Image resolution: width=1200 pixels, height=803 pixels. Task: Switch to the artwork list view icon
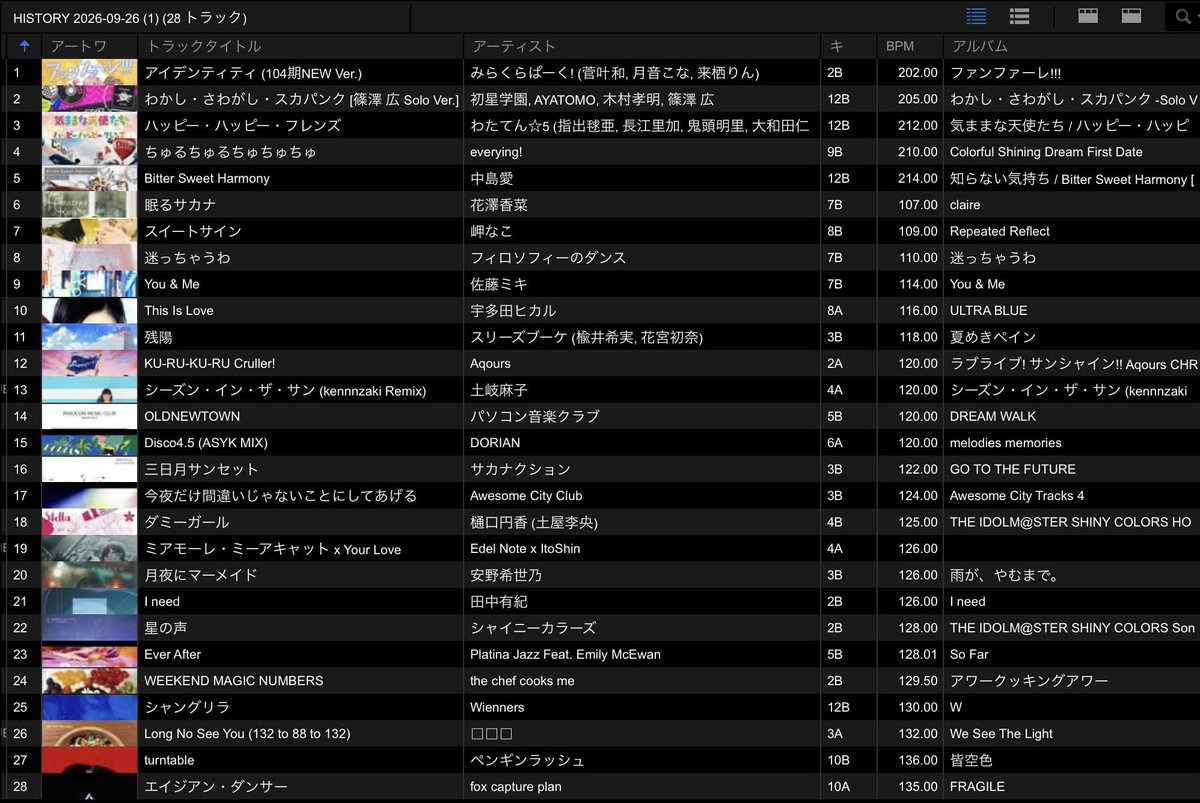pos(1020,16)
